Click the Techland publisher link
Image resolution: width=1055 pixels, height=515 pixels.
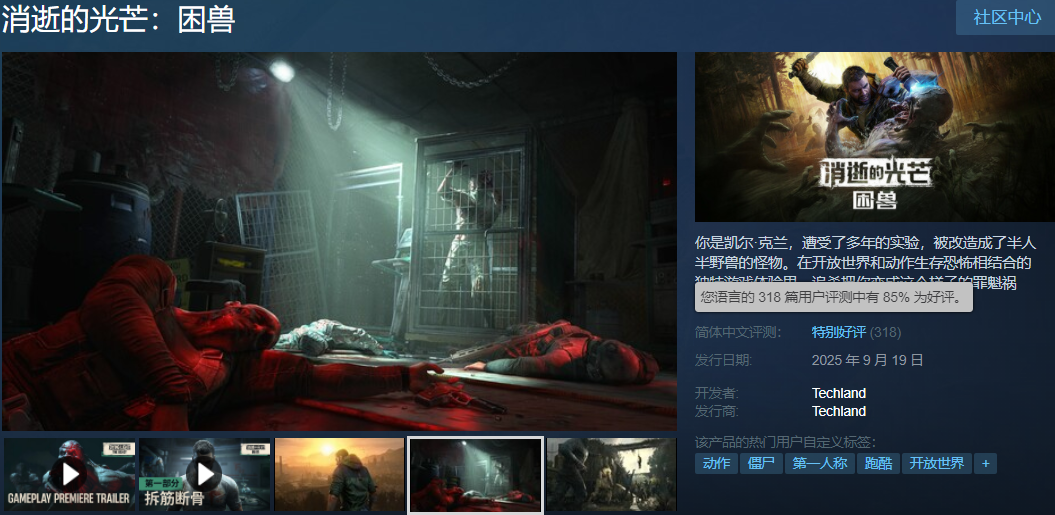click(838, 411)
